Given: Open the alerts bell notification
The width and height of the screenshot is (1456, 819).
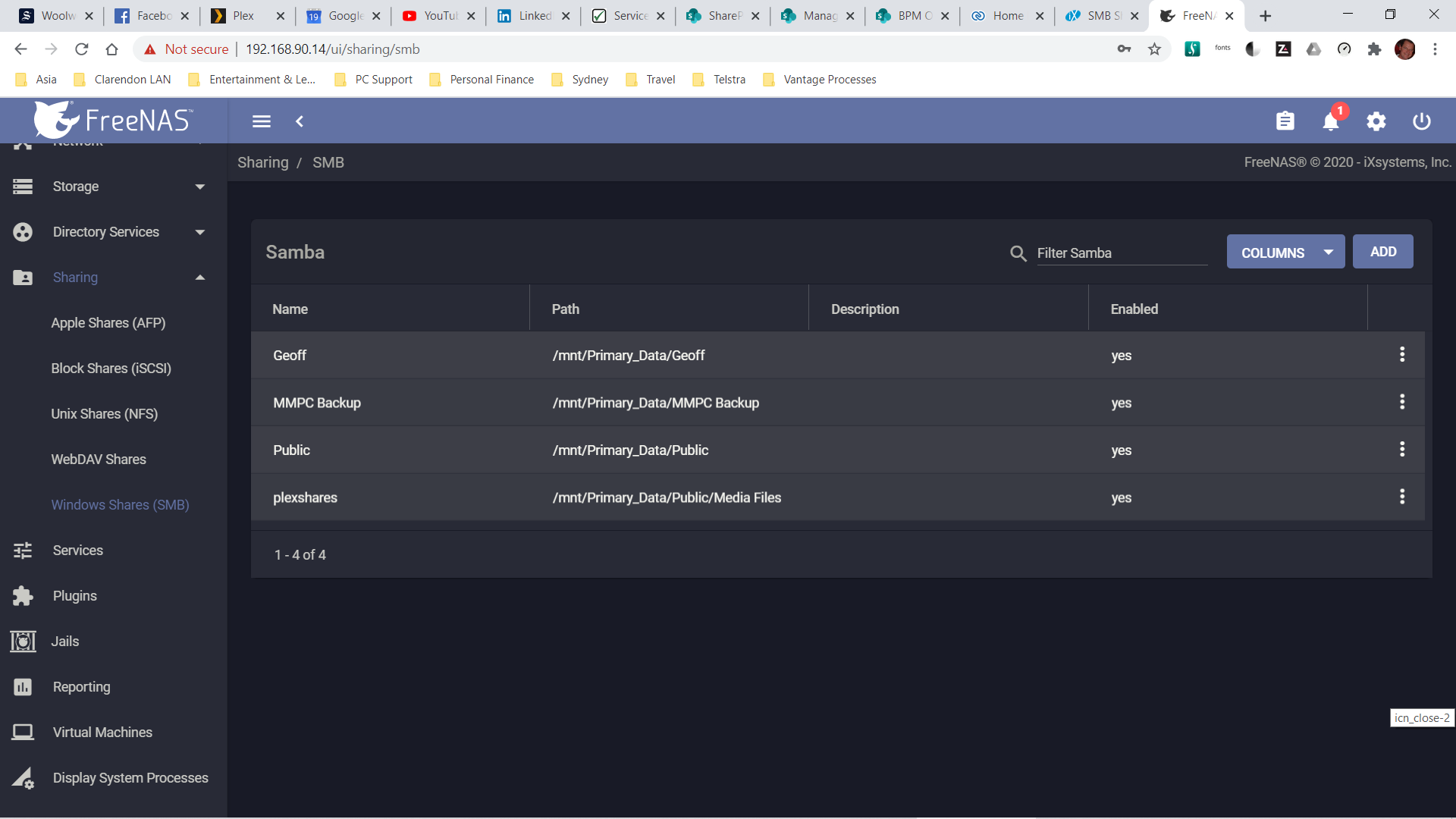Looking at the screenshot, I should (x=1330, y=121).
